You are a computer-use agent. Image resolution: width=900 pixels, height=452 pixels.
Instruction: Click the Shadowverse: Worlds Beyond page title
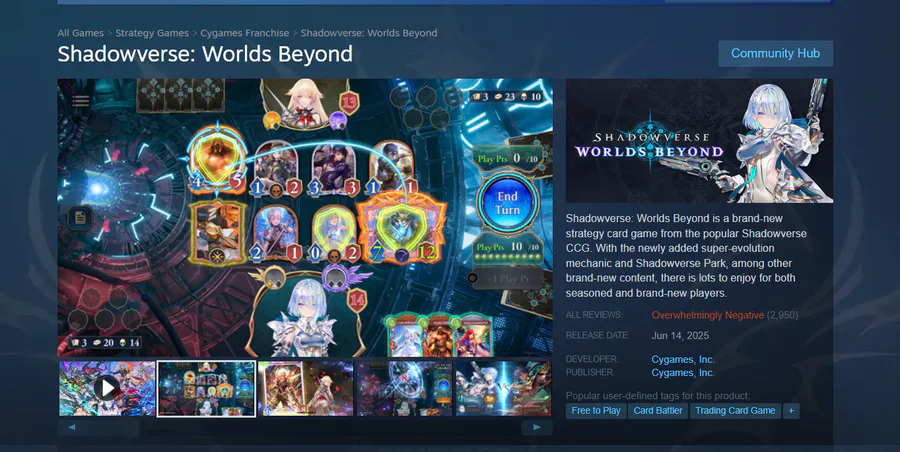click(205, 54)
